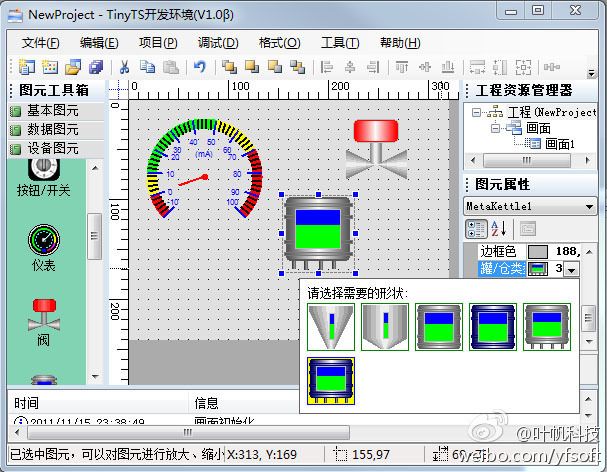Sort properties alphabetically with A-Z button
607x472 pixels.
498,229
